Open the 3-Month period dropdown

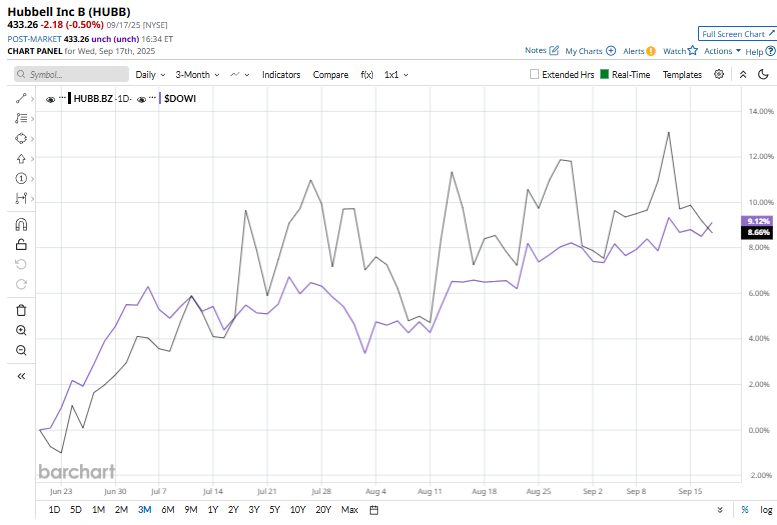pyautogui.click(x=197, y=74)
